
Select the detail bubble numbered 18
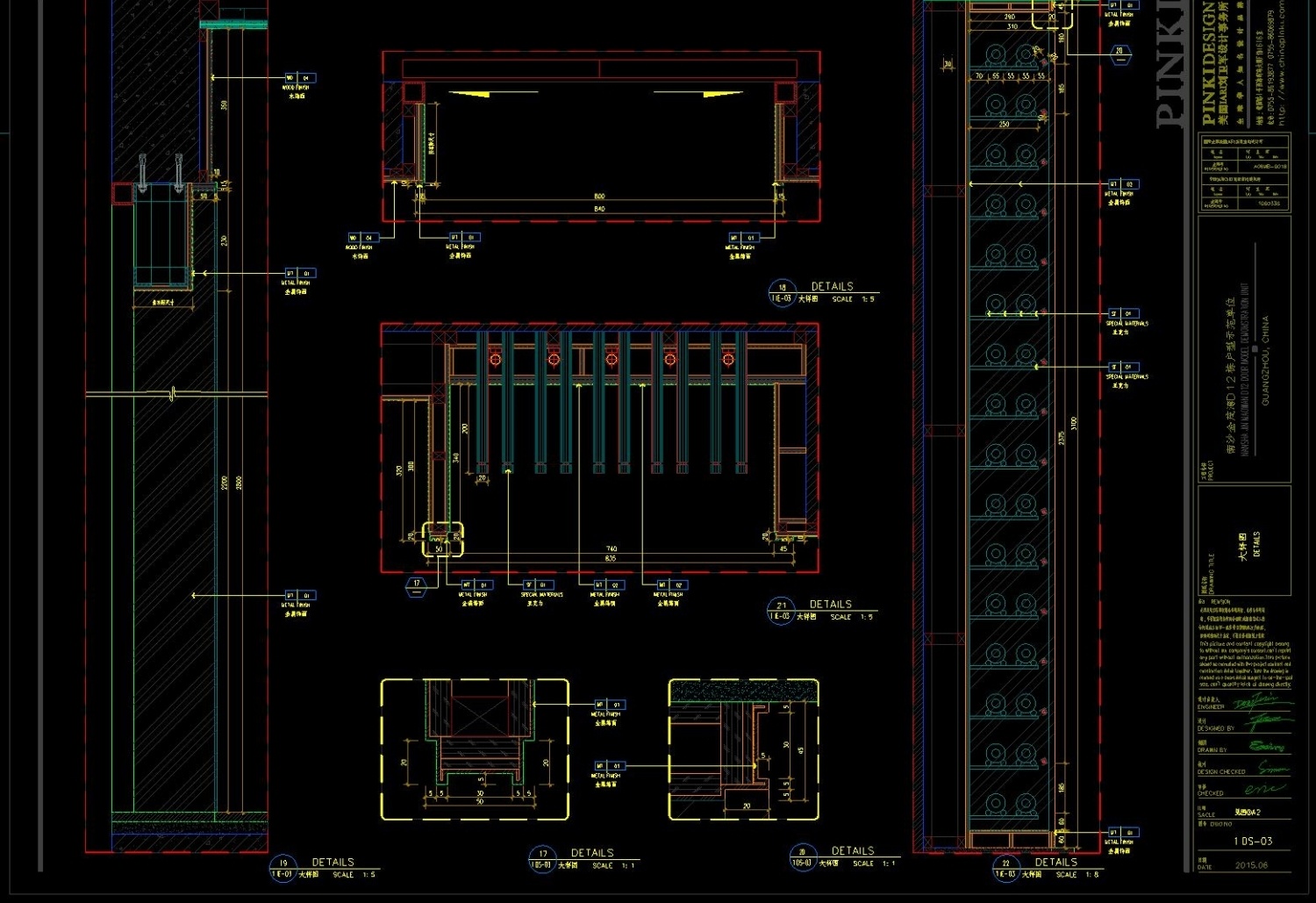pos(782,292)
